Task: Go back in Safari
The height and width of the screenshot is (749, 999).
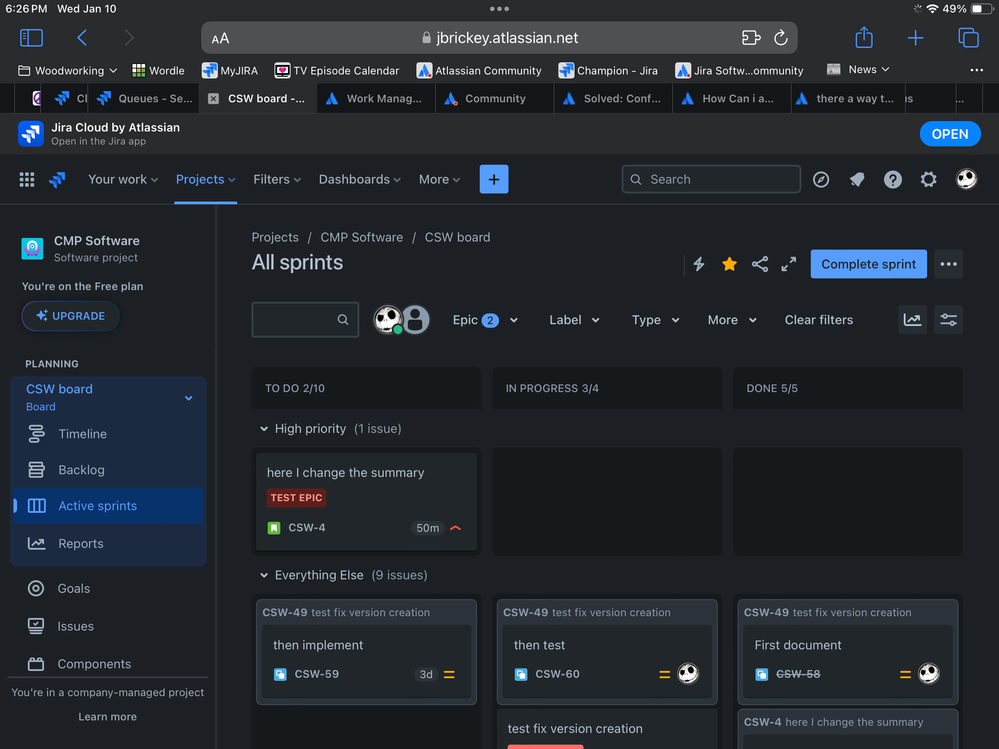Action: click(82, 38)
